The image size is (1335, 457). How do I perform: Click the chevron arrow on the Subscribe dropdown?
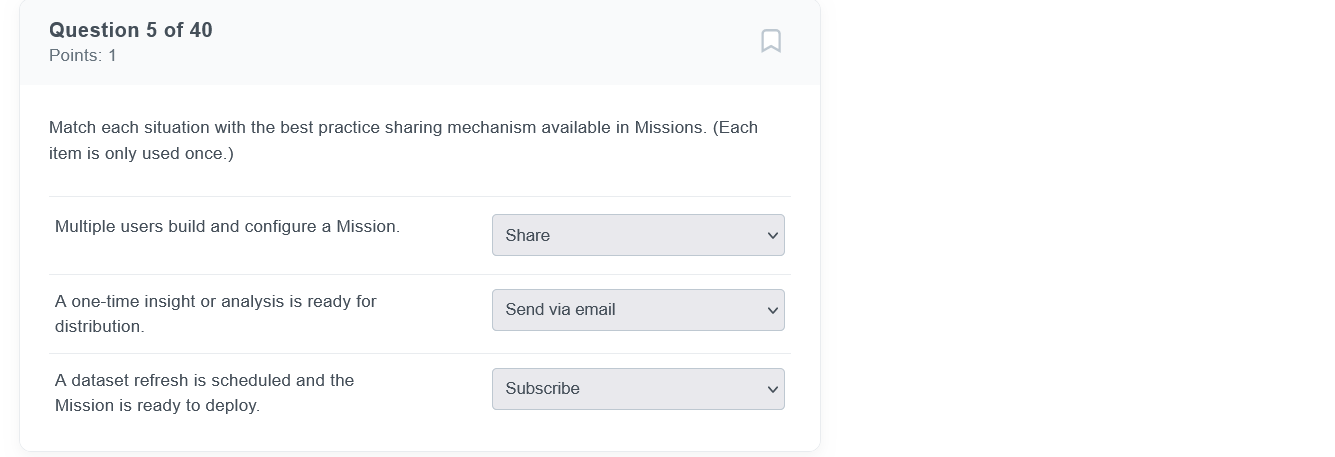point(772,390)
